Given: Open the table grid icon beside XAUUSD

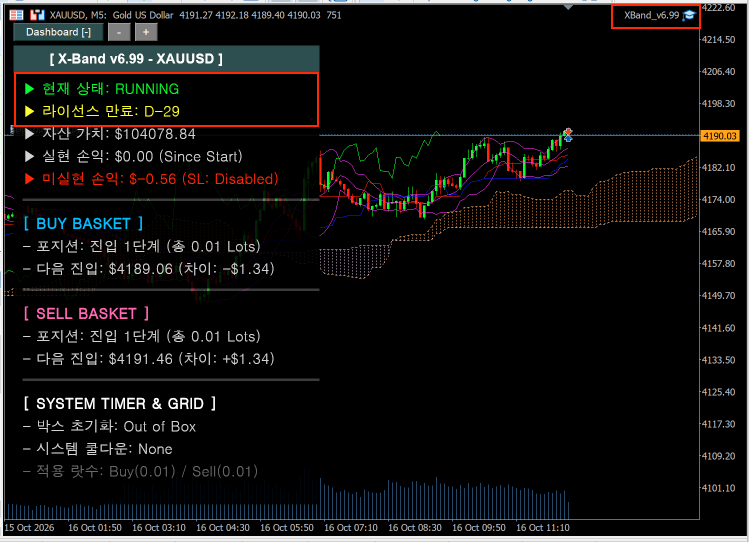Looking at the screenshot, I should click(16, 15).
